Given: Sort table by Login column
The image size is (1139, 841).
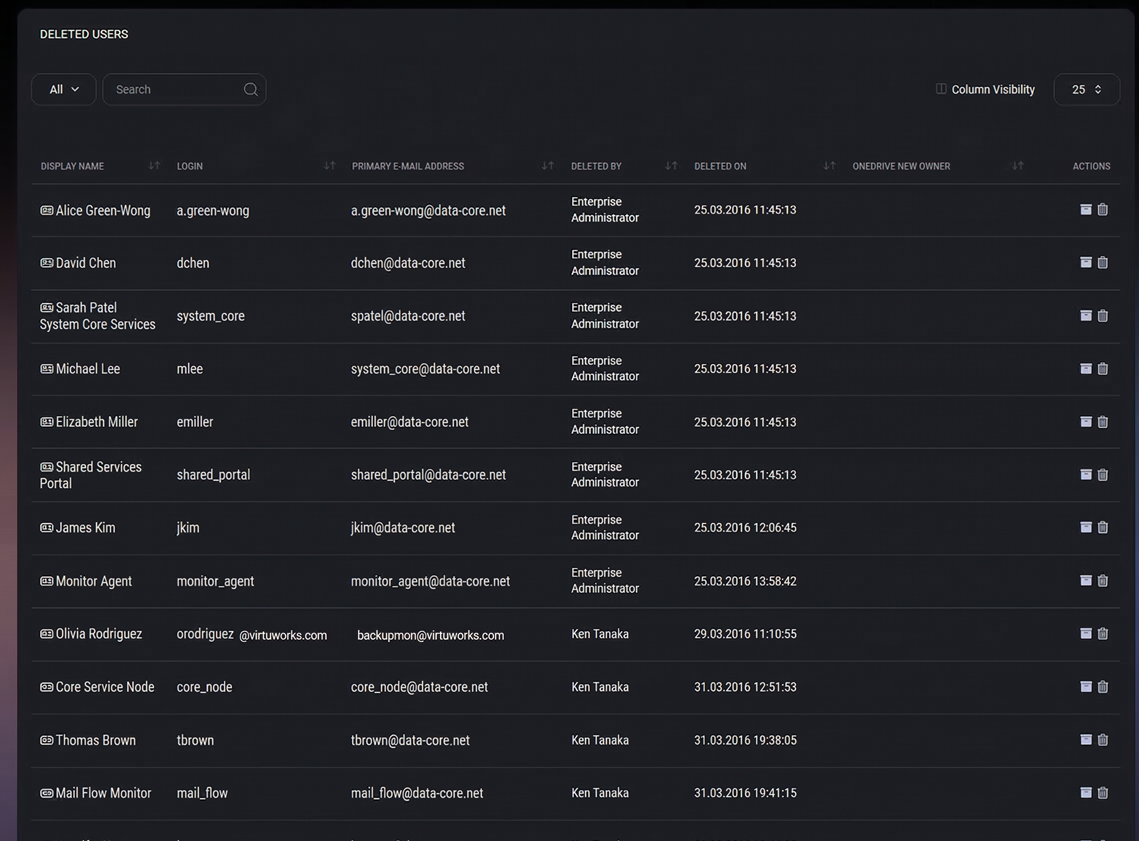Looking at the screenshot, I should tap(329, 166).
